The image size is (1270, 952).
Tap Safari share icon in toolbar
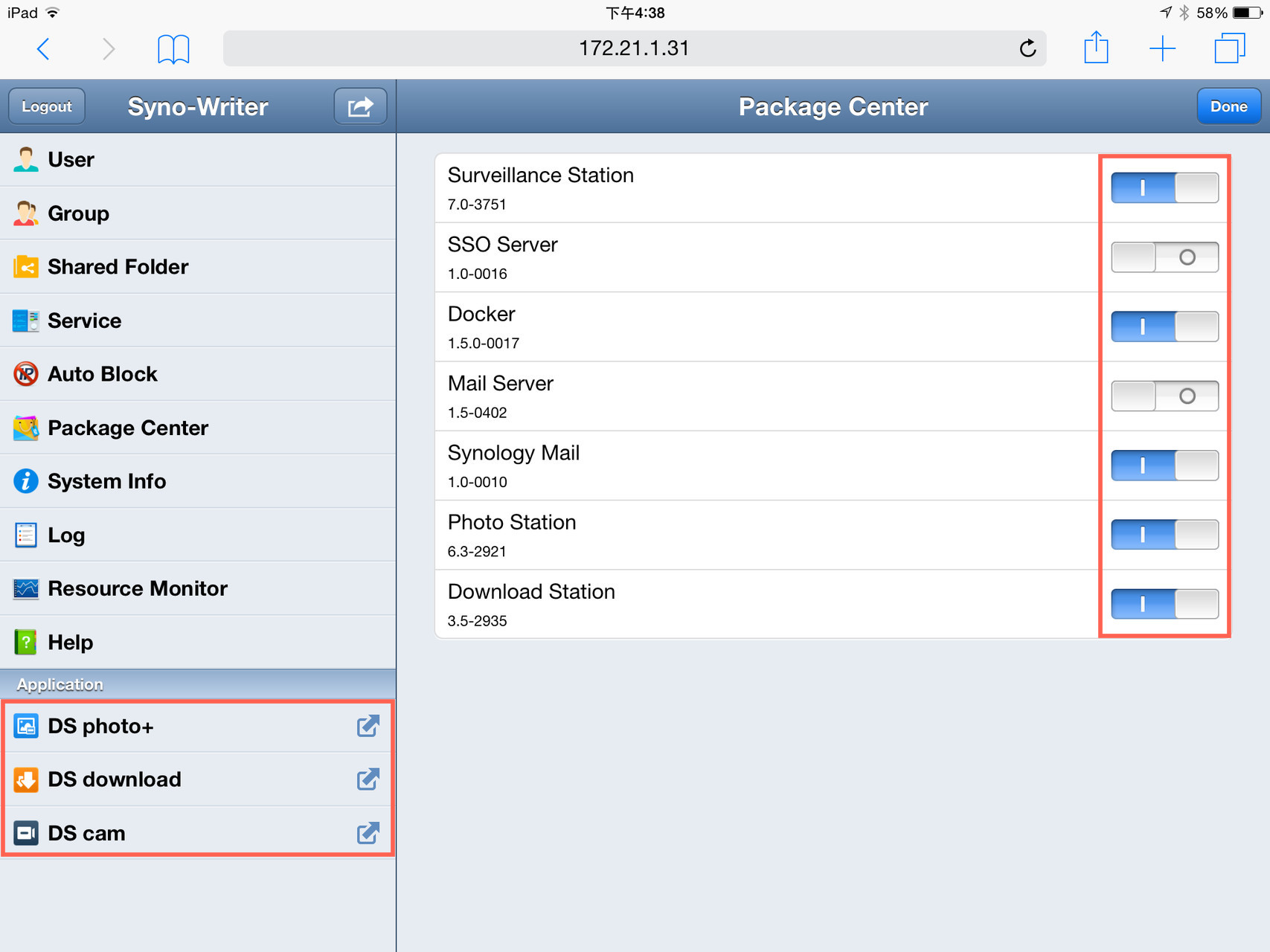(x=1096, y=48)
